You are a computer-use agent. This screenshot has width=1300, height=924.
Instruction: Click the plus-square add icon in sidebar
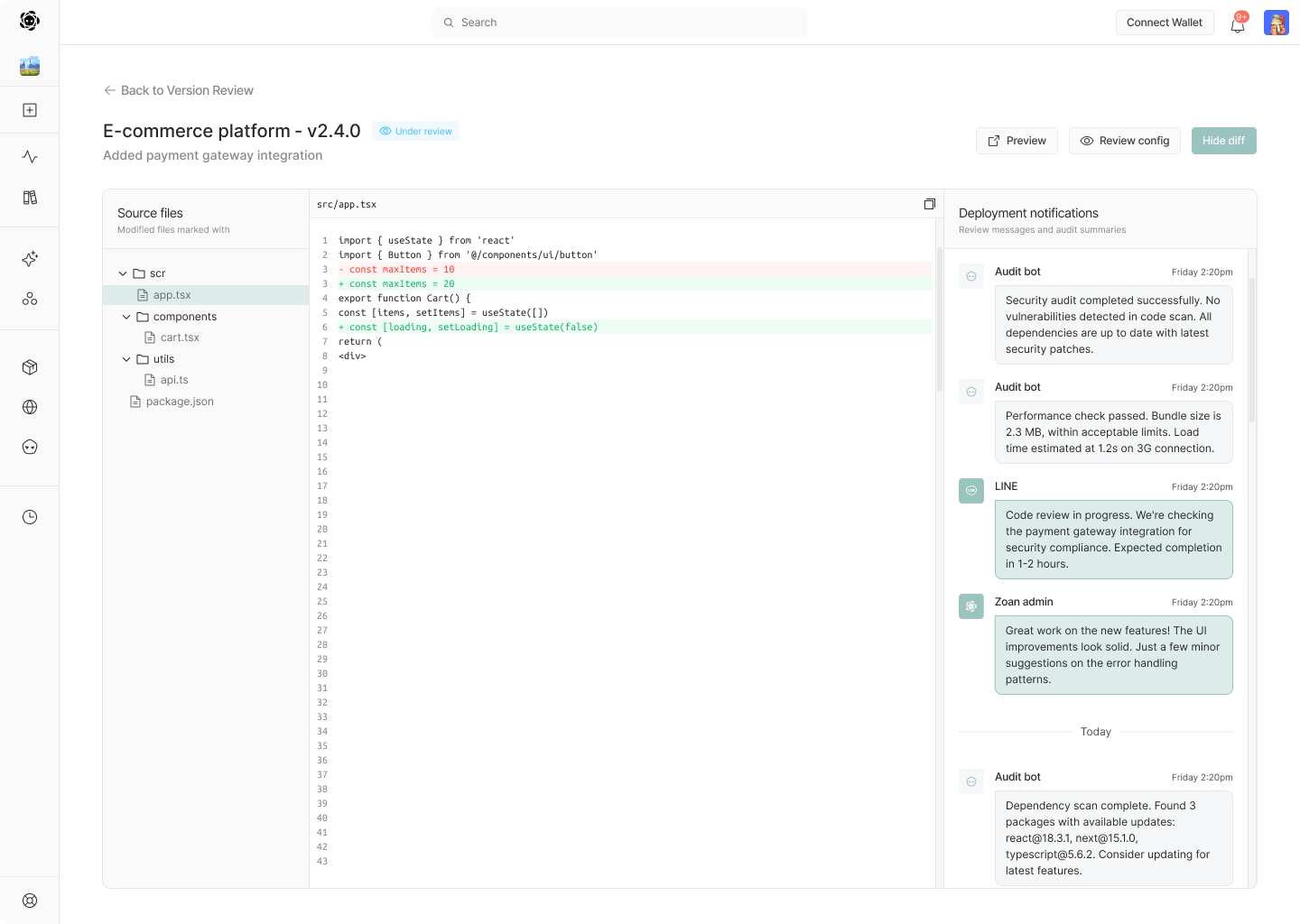click(30, 110)
